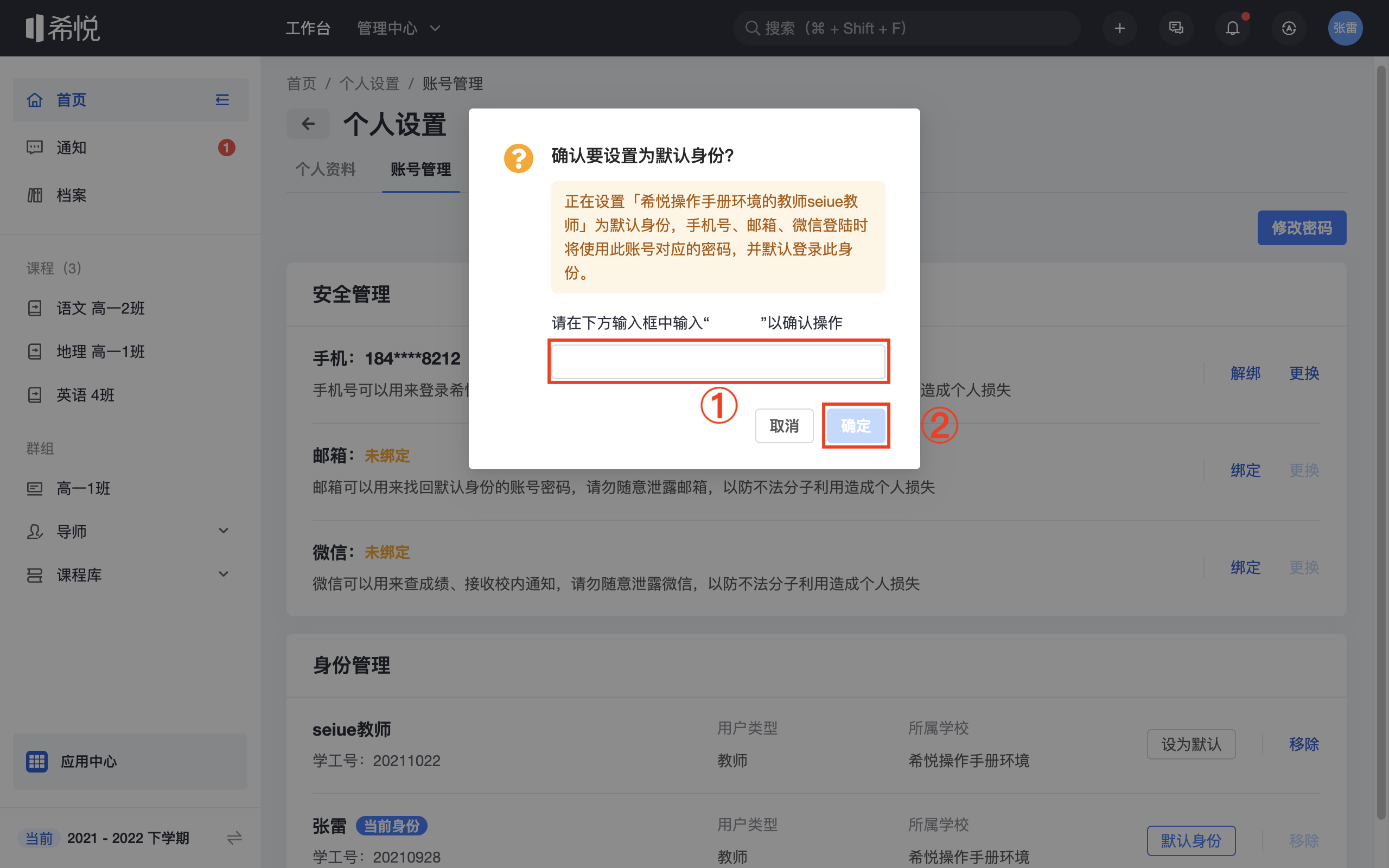The width and height of the screenshot is (1389, 868).
Task: Click the 张雷 user avatar
Action: tap(1345, 28)
